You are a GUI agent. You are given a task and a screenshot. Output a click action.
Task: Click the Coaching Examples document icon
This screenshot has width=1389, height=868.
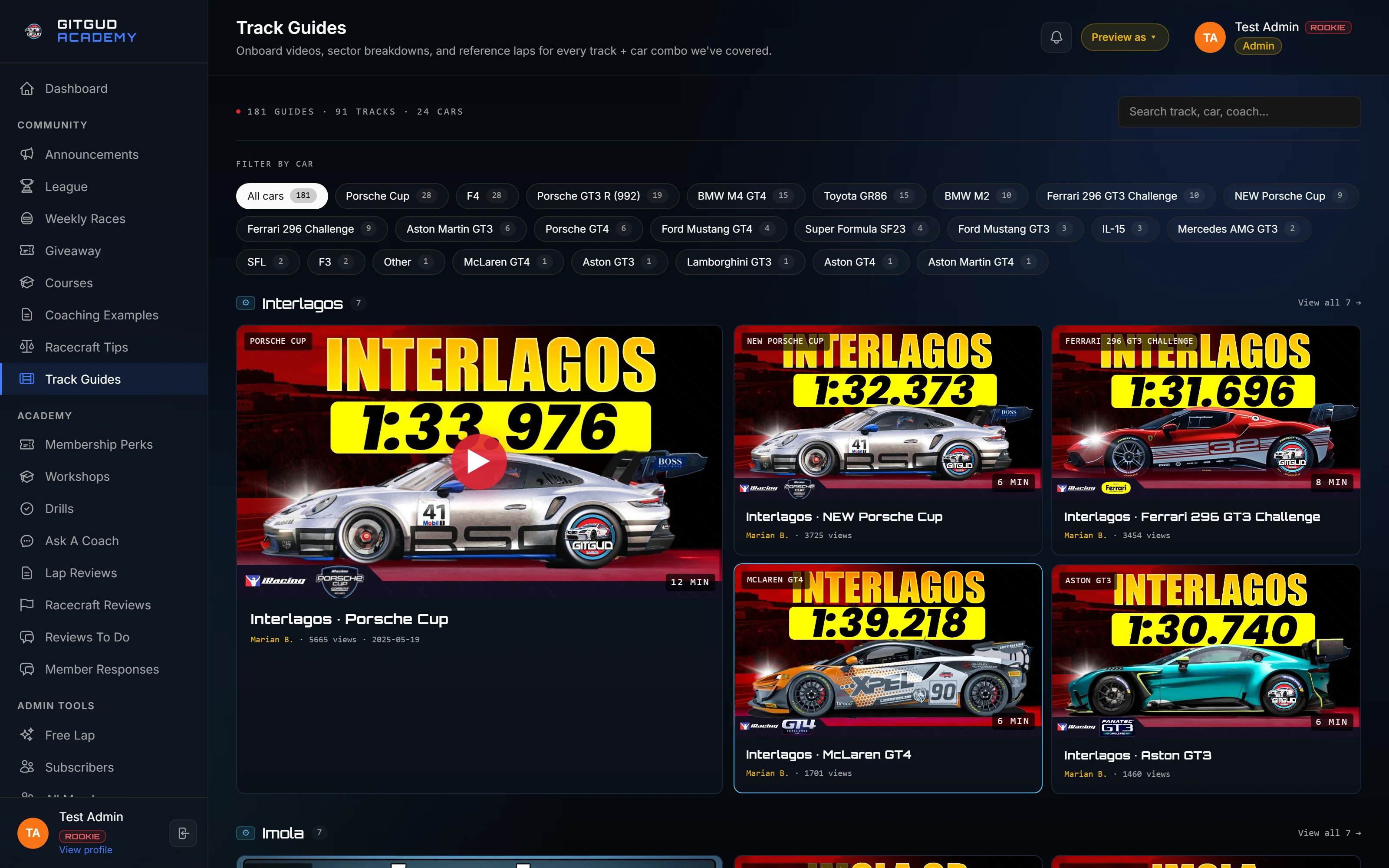27,315
